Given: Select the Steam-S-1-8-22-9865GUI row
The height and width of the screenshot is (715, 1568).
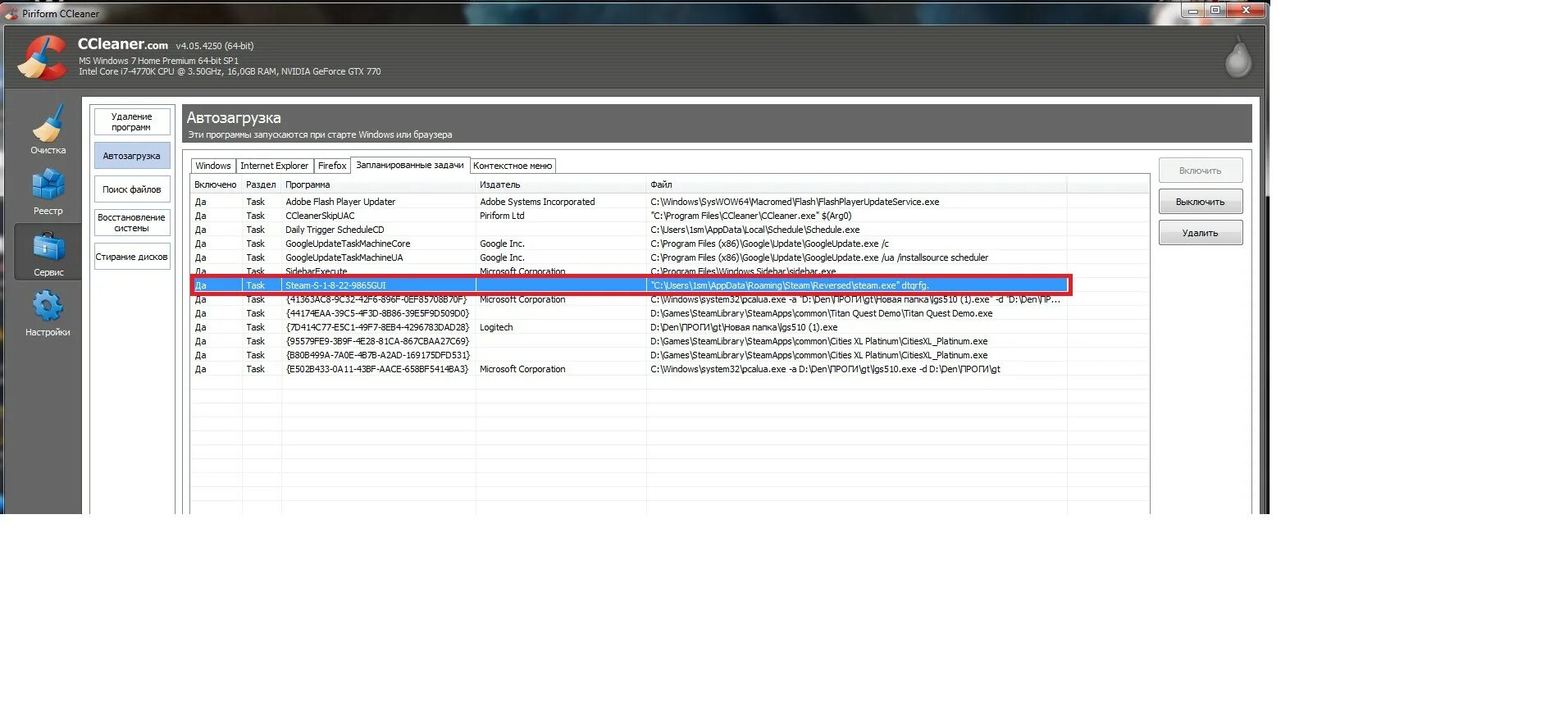Looking at the screenshot, I should tap(629, 285).
